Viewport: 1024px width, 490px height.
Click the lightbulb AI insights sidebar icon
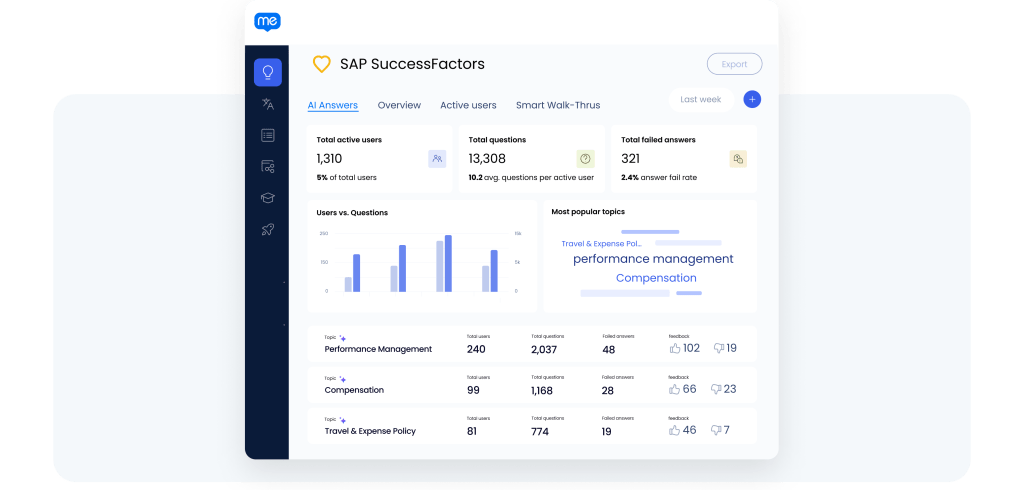pos(267,72)
